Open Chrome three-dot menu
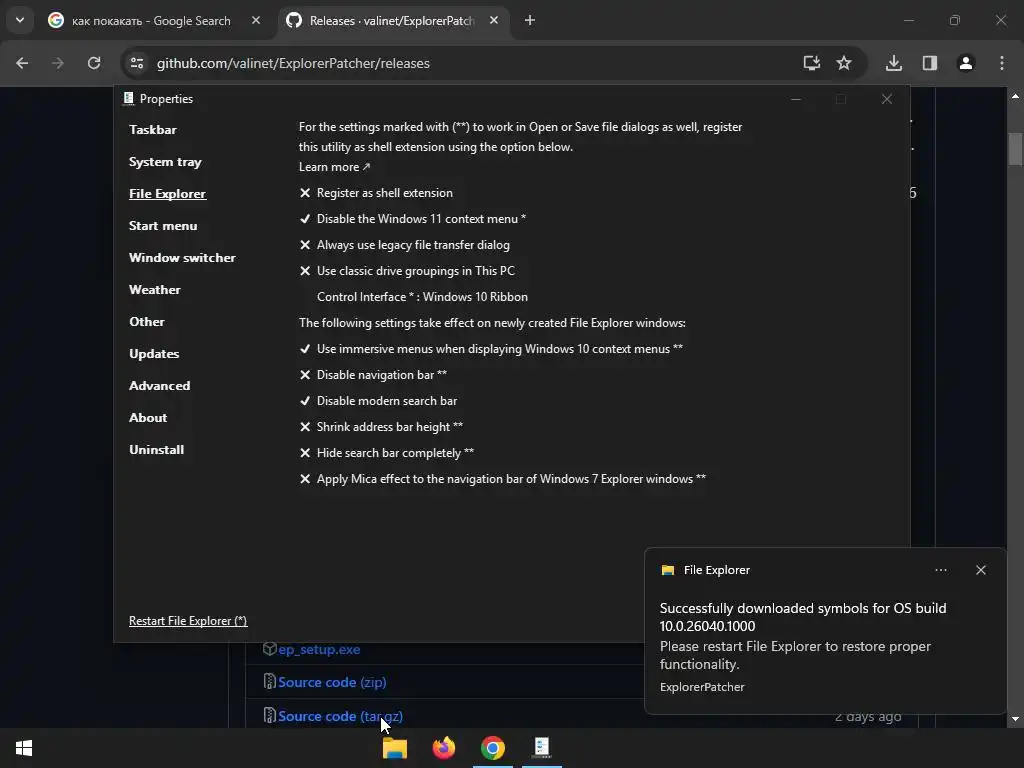This screenshot has width=1024, height=768. point(1002,63)
